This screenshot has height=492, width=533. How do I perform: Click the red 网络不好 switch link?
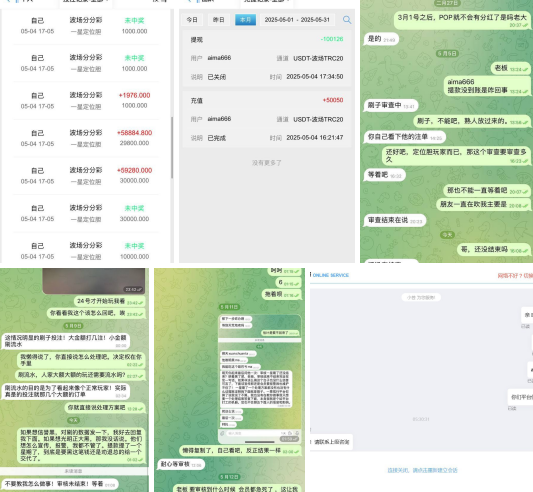[515, 275]
